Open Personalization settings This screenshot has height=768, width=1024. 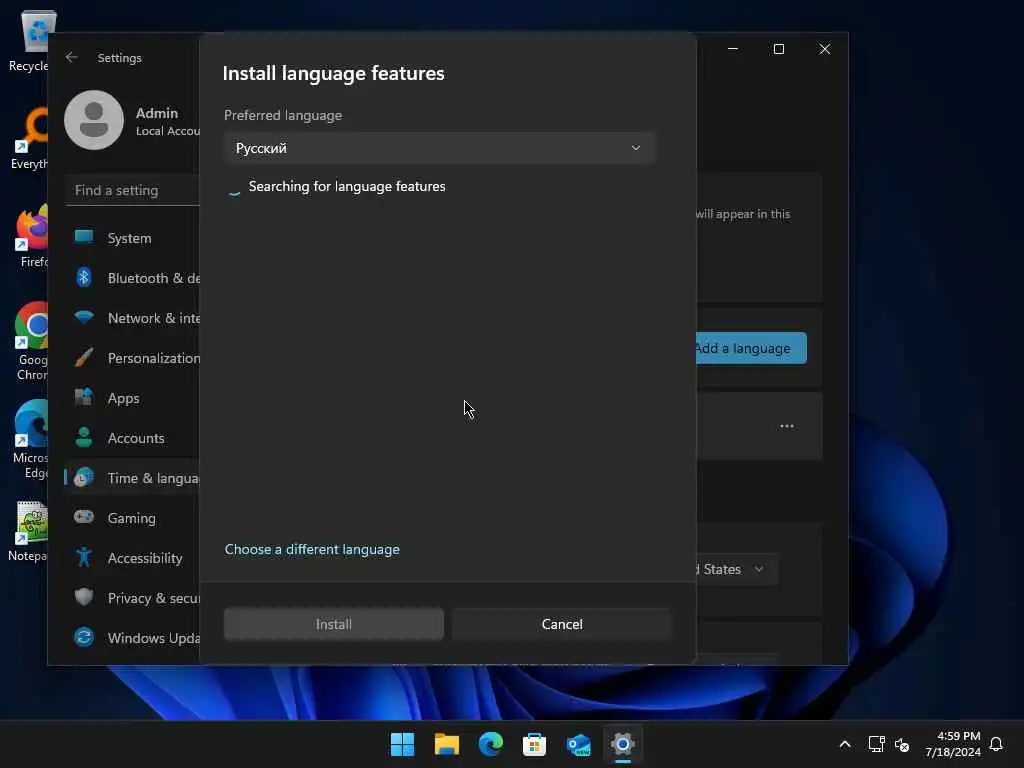(133, 358)
